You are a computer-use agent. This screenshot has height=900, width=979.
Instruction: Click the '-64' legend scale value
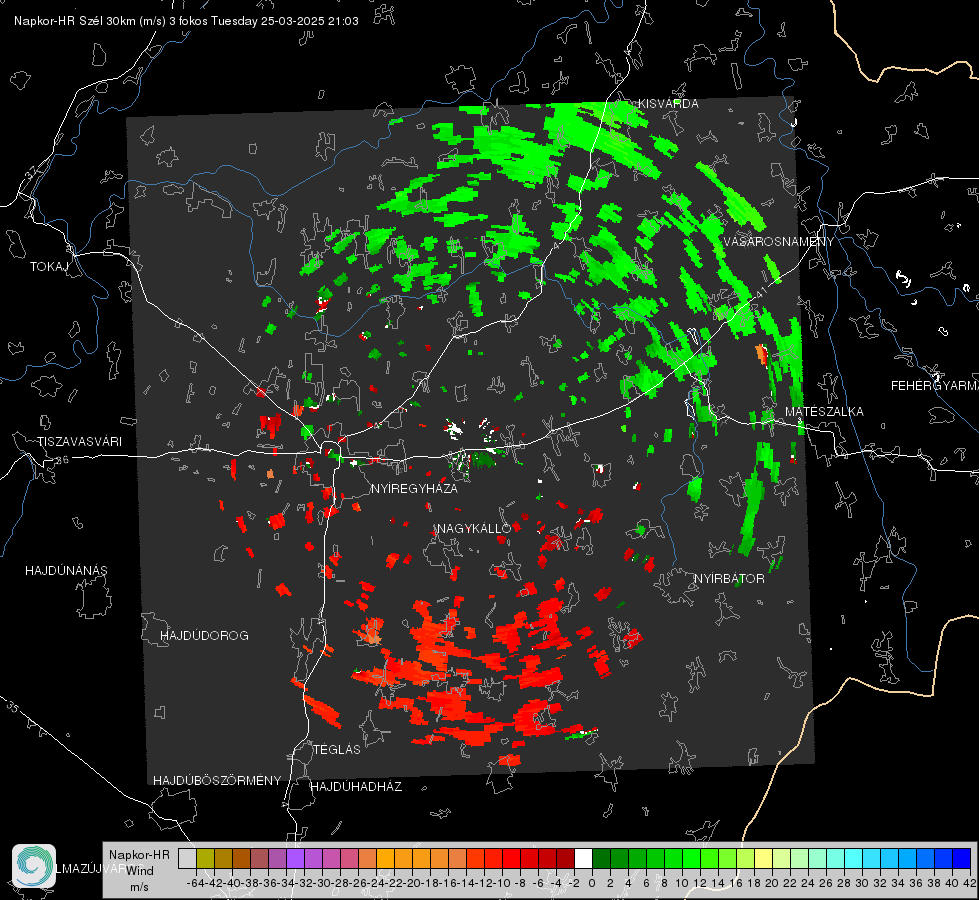[x=195, y=883]
